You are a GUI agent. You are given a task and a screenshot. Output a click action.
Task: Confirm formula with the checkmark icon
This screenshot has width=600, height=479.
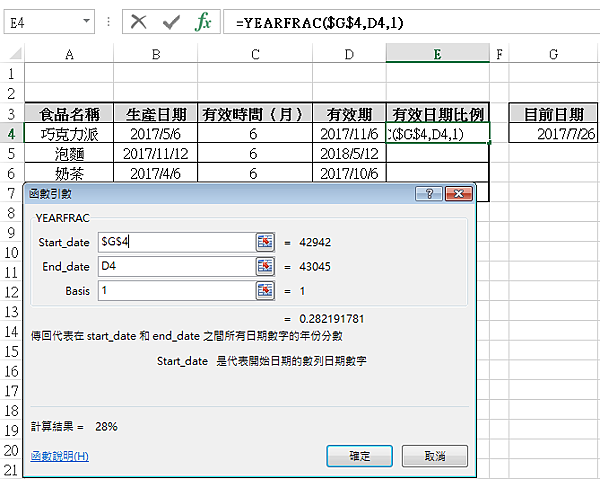tap(171, 22)
